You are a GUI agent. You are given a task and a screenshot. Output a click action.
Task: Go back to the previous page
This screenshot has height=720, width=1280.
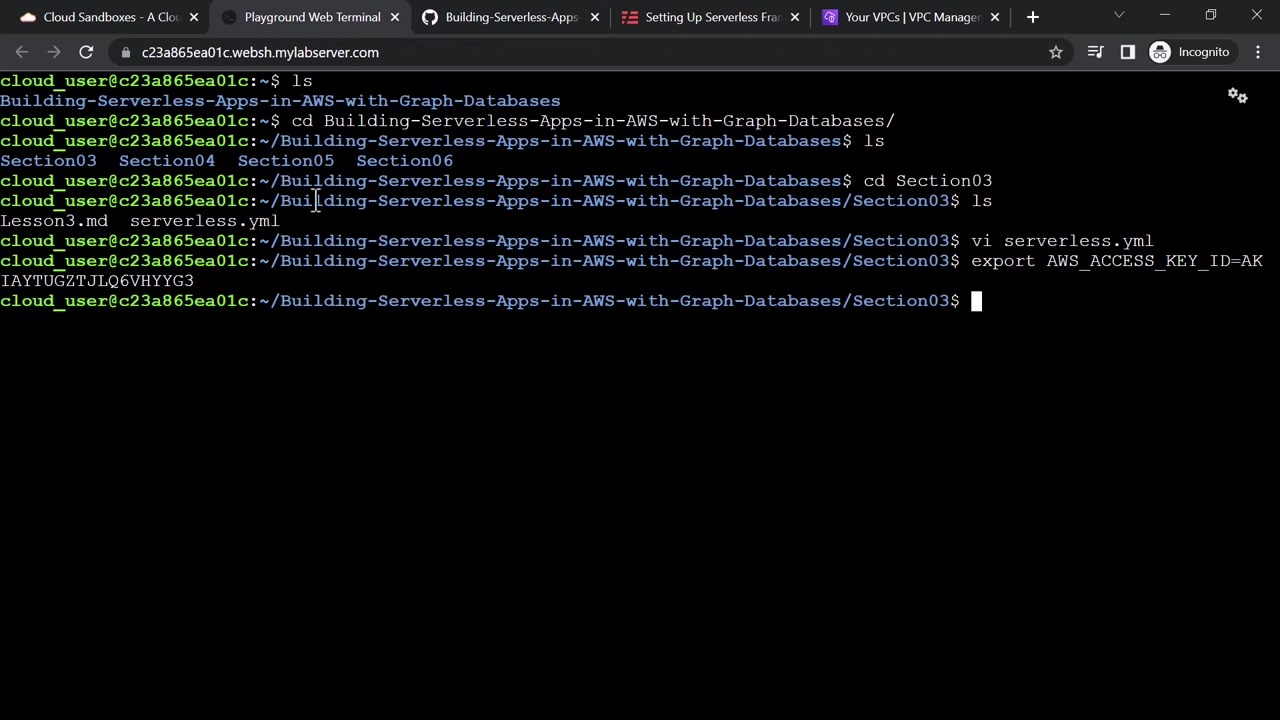pyautogui.click(x=22, y=52)
